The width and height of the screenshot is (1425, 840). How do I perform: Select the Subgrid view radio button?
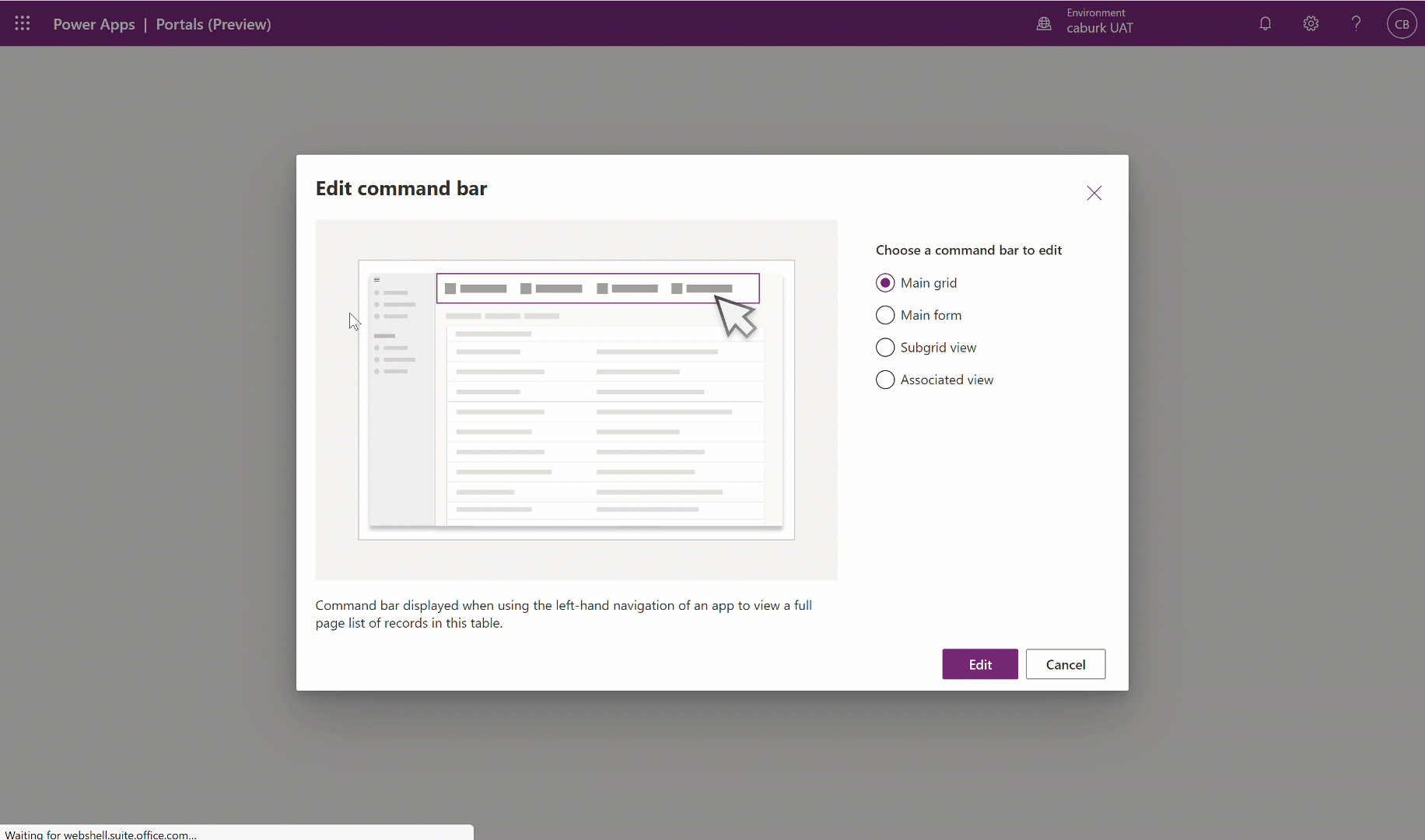885,347
